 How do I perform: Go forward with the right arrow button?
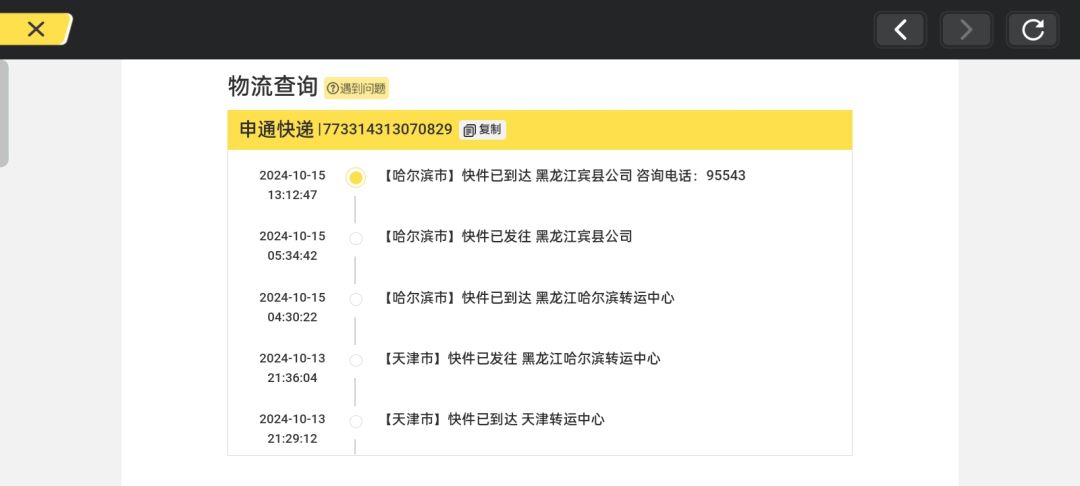pos(966,30)
